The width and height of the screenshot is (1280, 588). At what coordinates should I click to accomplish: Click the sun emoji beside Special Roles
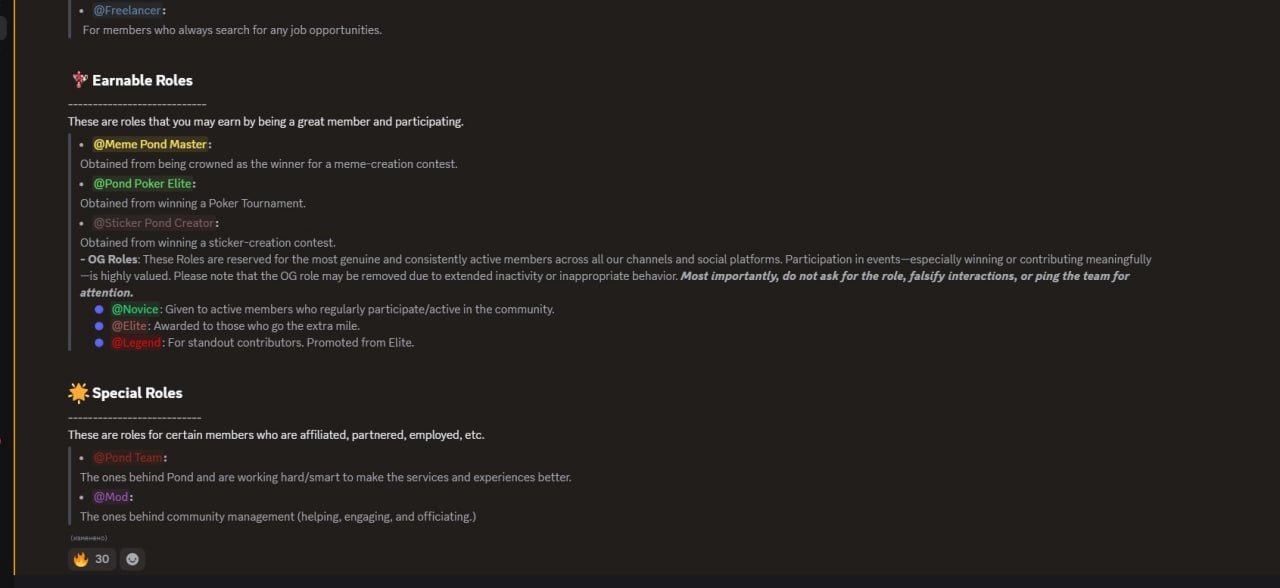[78, 392]
